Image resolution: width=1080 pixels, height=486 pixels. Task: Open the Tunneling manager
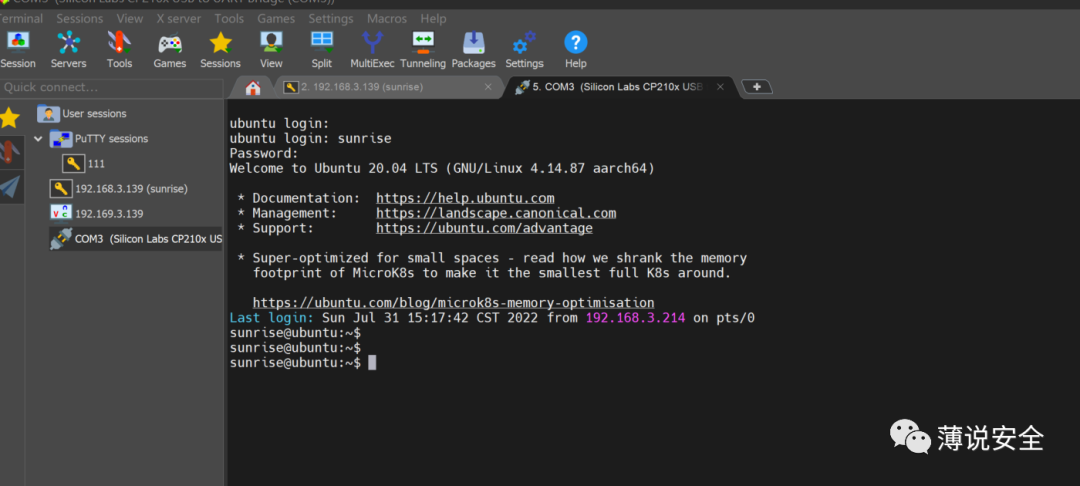click(423, 49)
